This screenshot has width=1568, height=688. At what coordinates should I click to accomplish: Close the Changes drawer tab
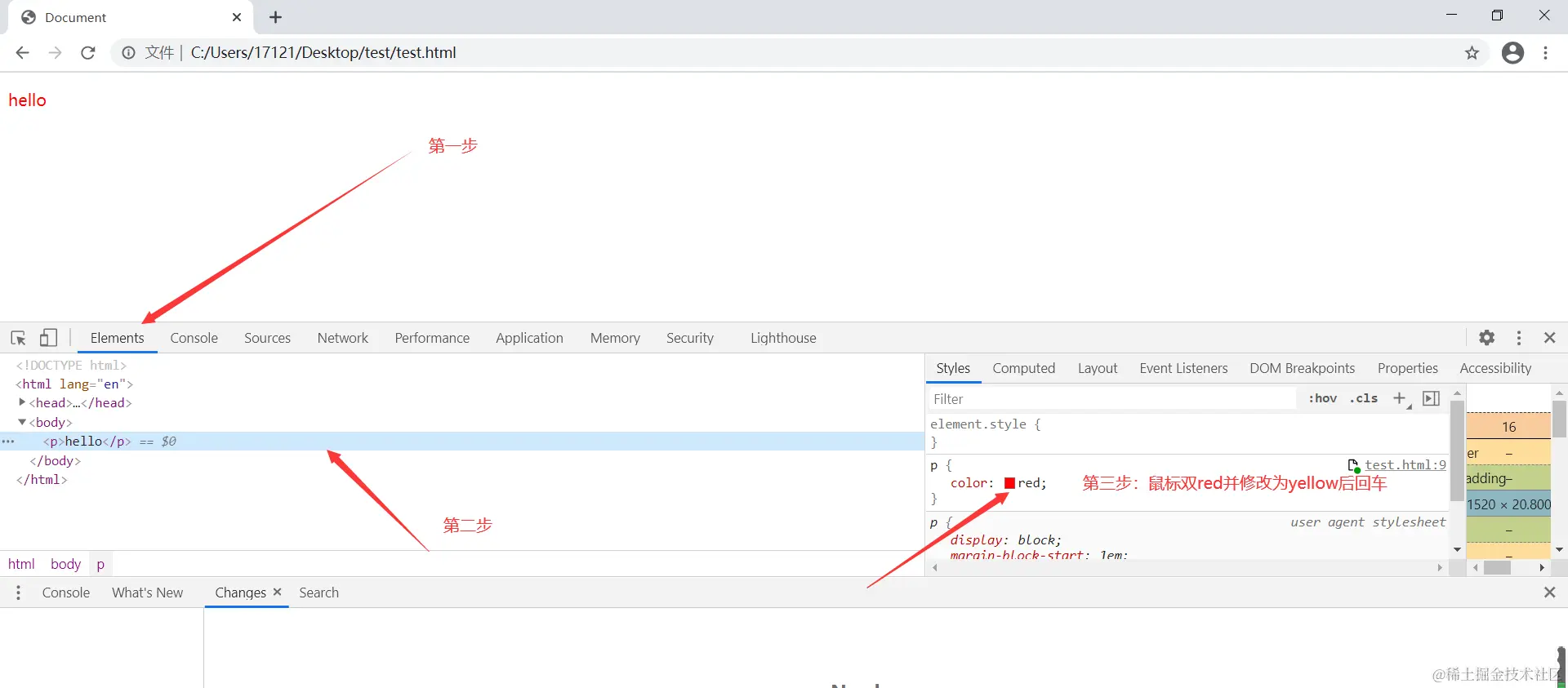pyautogui.click(x=278, y=592)
